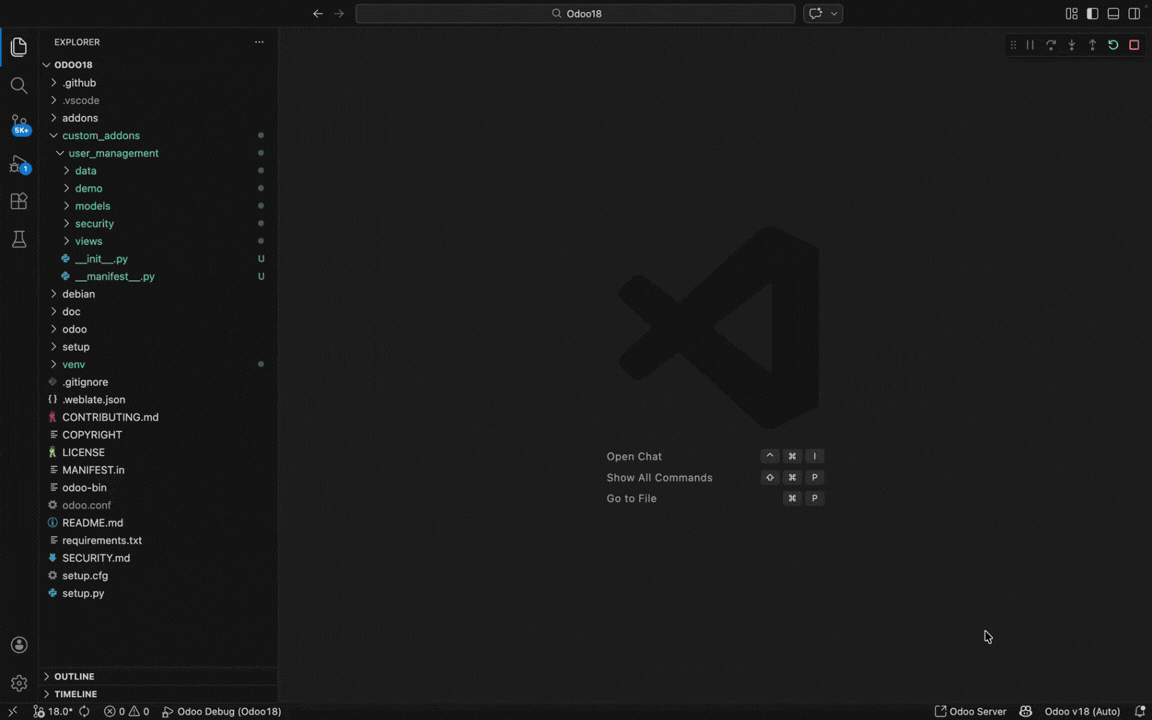Image resolution: width=1152 pixels, height=720 pixels.
Task: Collapse the custom_addons folder
Action: [158, 136]
